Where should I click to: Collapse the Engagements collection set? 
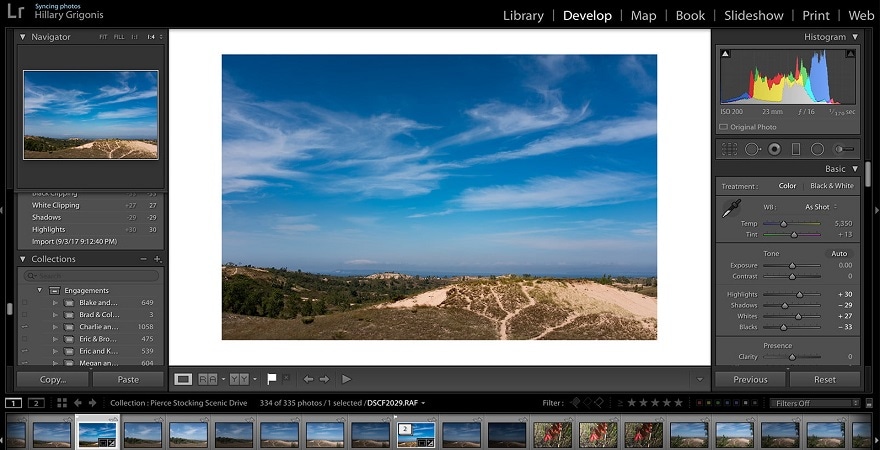pos(41,290)
